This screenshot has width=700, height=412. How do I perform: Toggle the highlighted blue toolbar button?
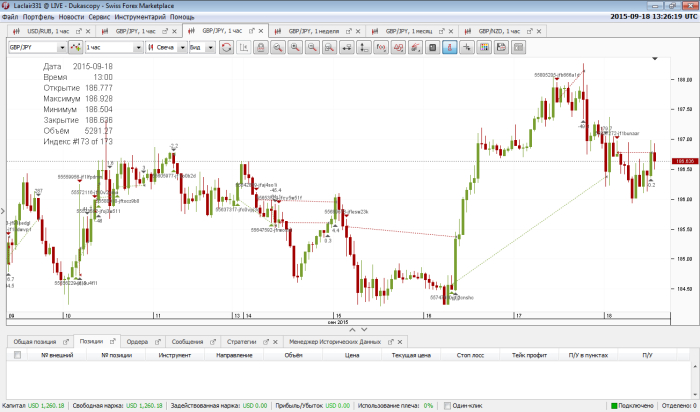point(450,47)
